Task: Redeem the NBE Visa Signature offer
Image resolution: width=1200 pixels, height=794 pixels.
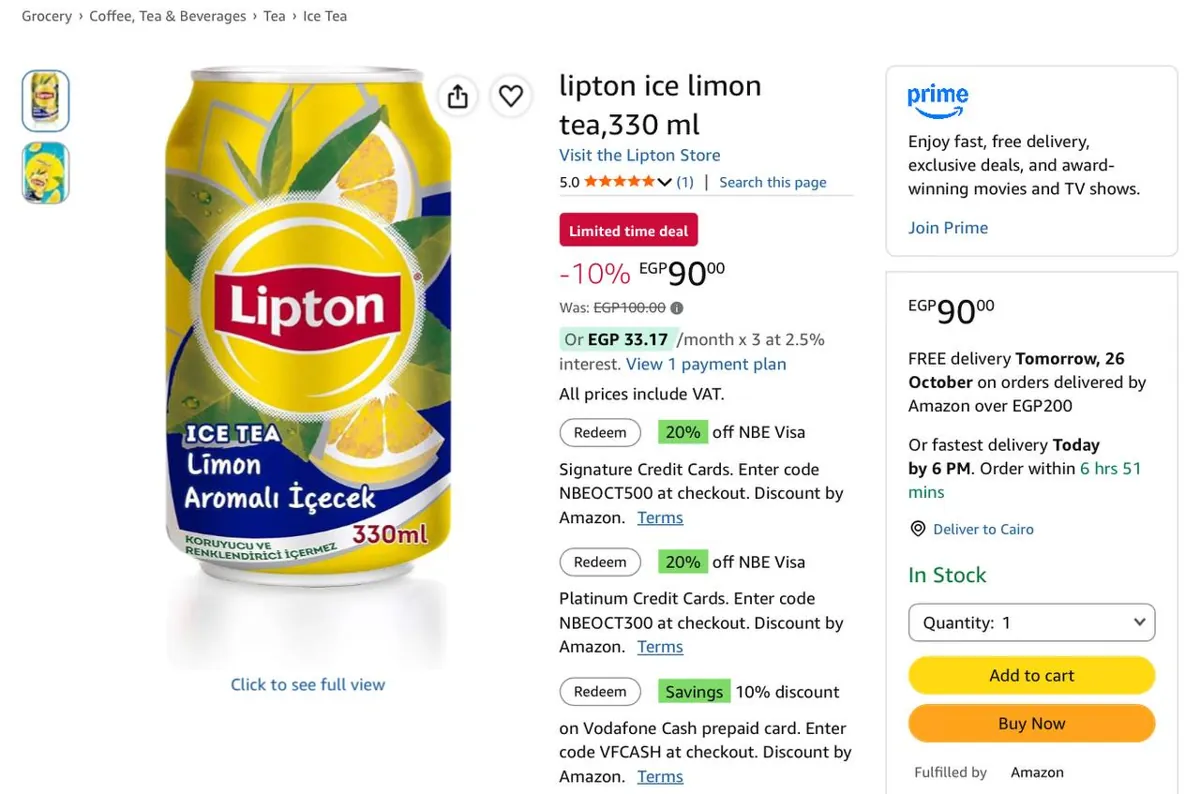Action: coord(600,432)
